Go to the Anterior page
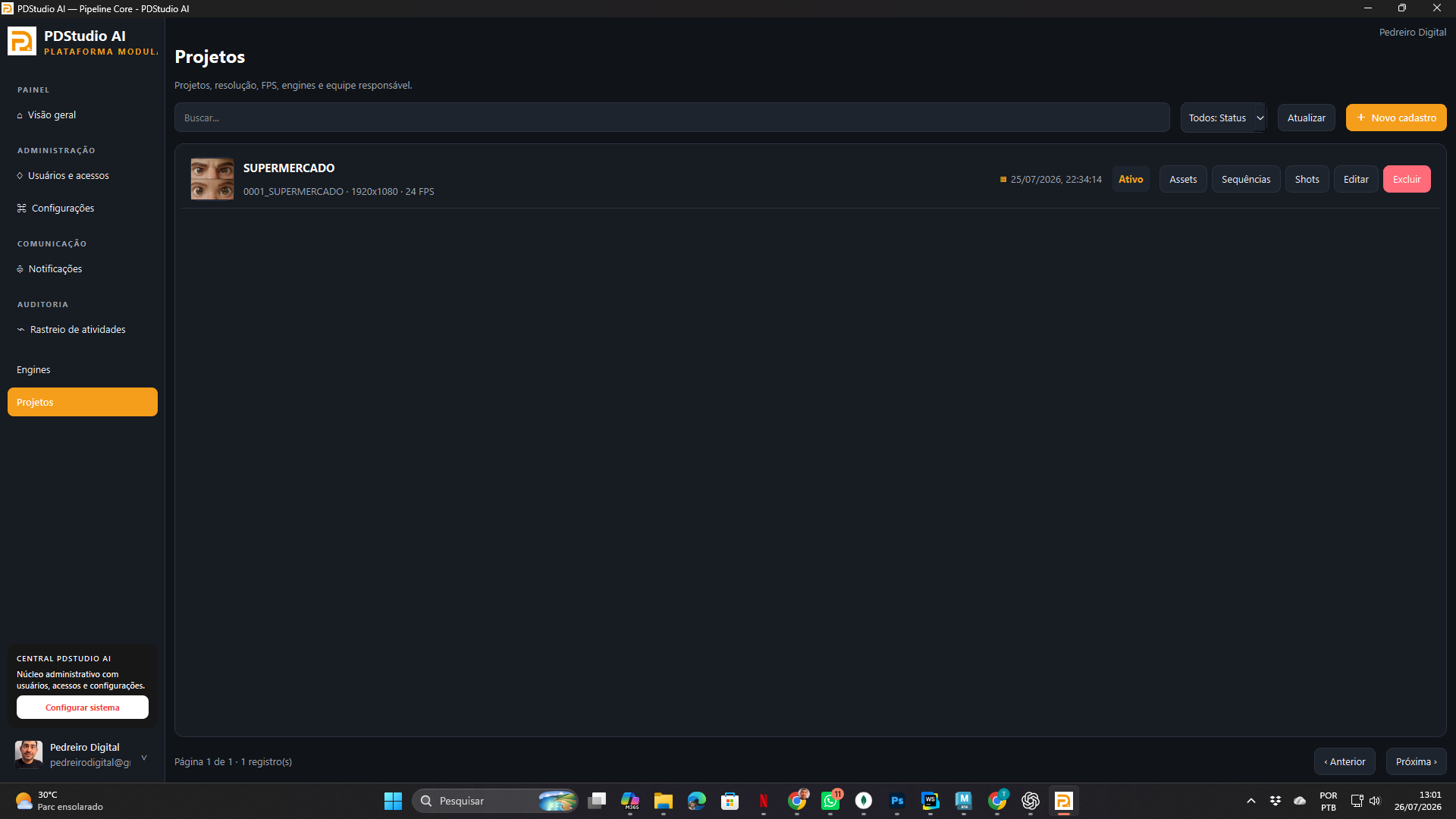This screenshot has height=819, width=1456. [1345, 761]
